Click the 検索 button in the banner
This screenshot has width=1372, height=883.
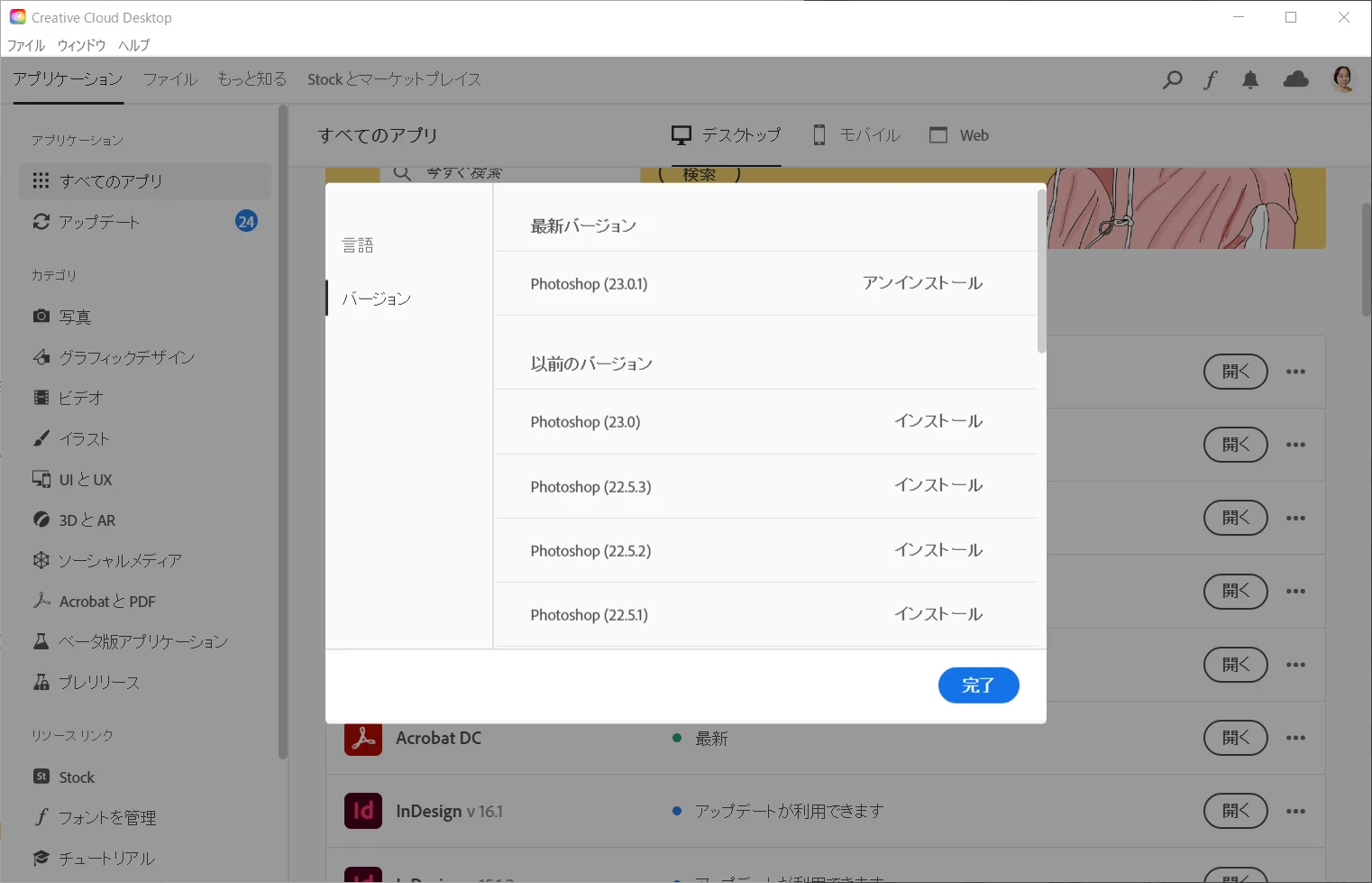coord(700,174)
